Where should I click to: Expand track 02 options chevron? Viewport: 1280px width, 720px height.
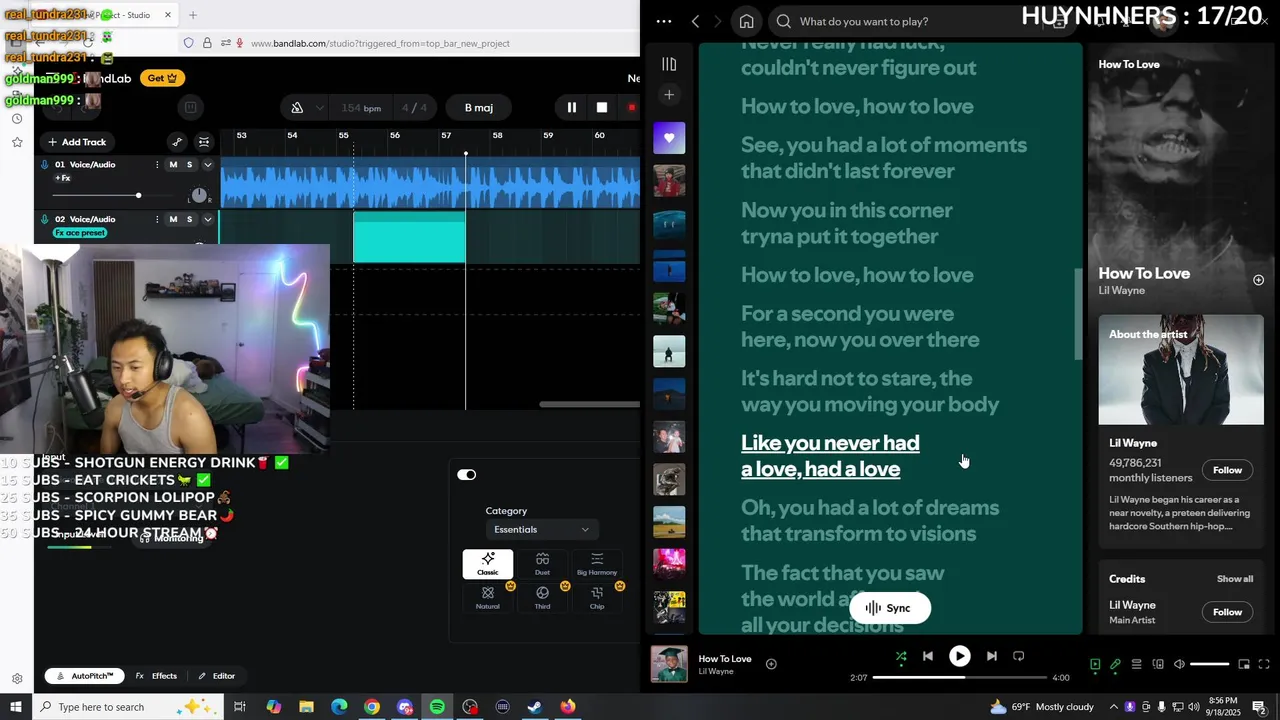(x=208, y=219)
